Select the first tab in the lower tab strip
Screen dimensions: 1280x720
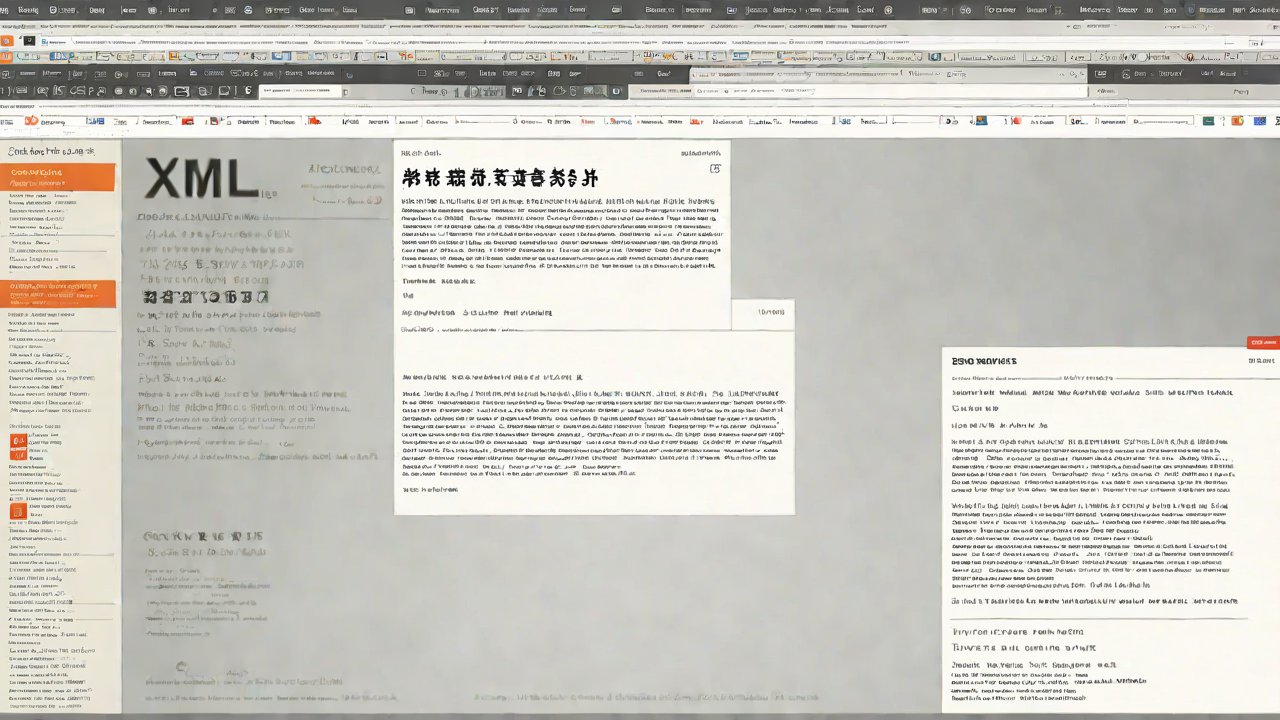(50, 121)
